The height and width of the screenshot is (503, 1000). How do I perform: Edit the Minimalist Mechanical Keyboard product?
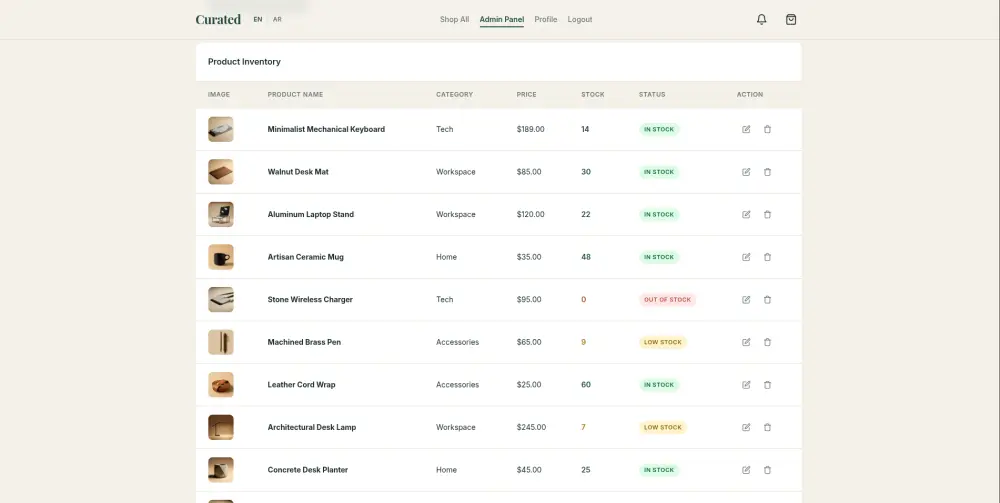click(746, 129)
